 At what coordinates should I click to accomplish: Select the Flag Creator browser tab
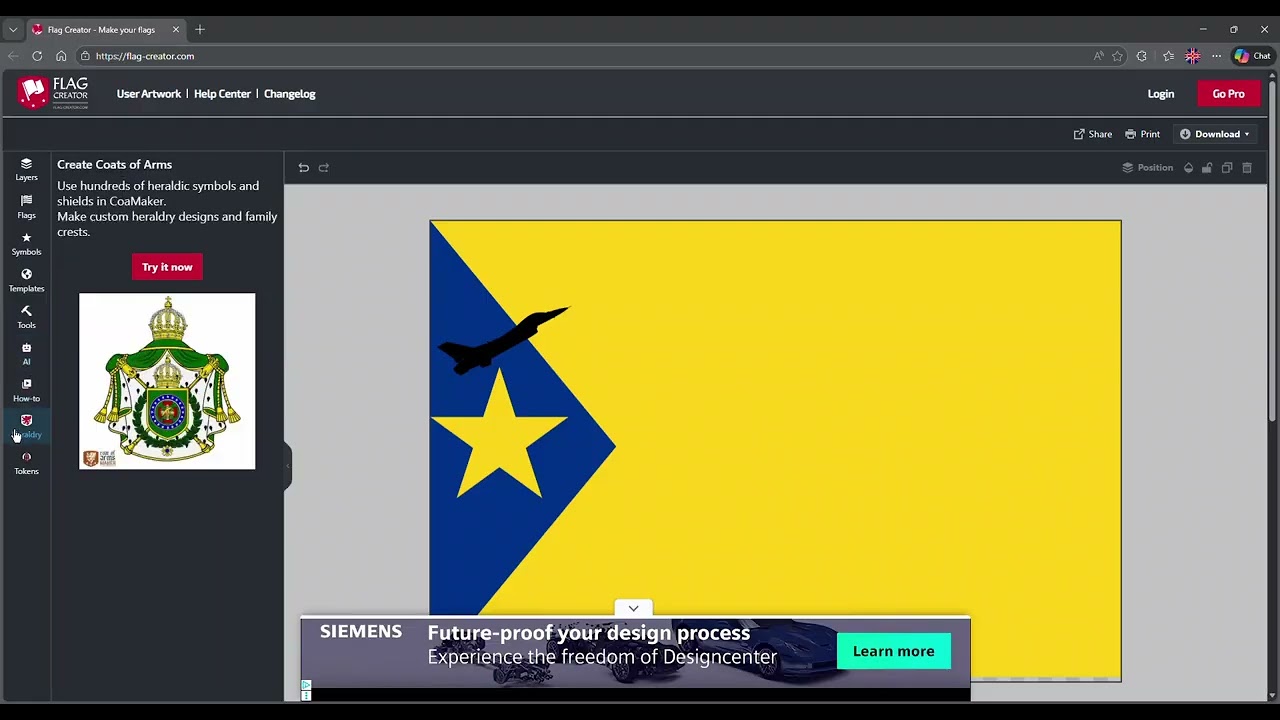point(106,29)
